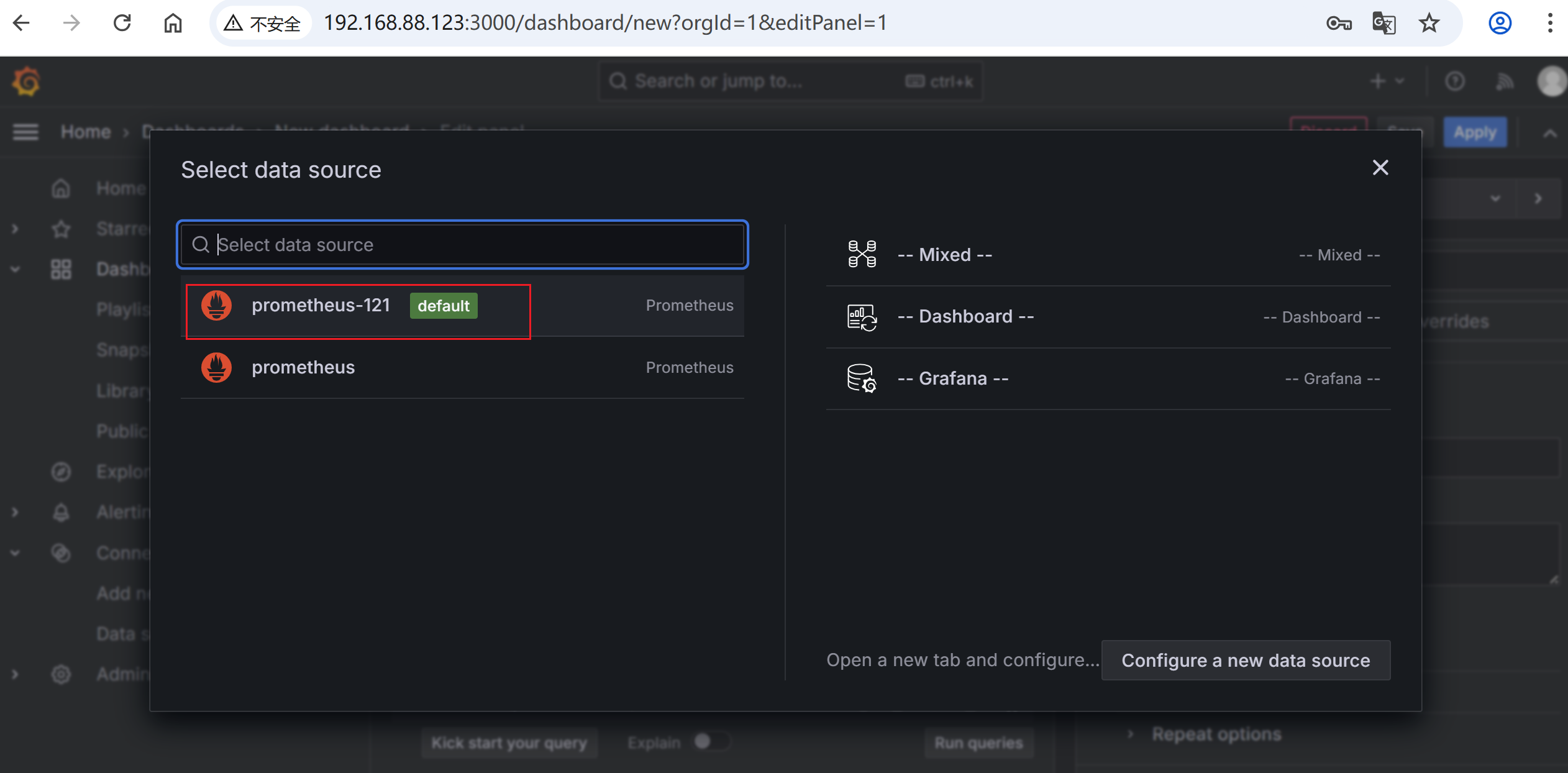Choose the plain prometheus data source
Screen dimensions: 1568x773
tap(462, 367)
